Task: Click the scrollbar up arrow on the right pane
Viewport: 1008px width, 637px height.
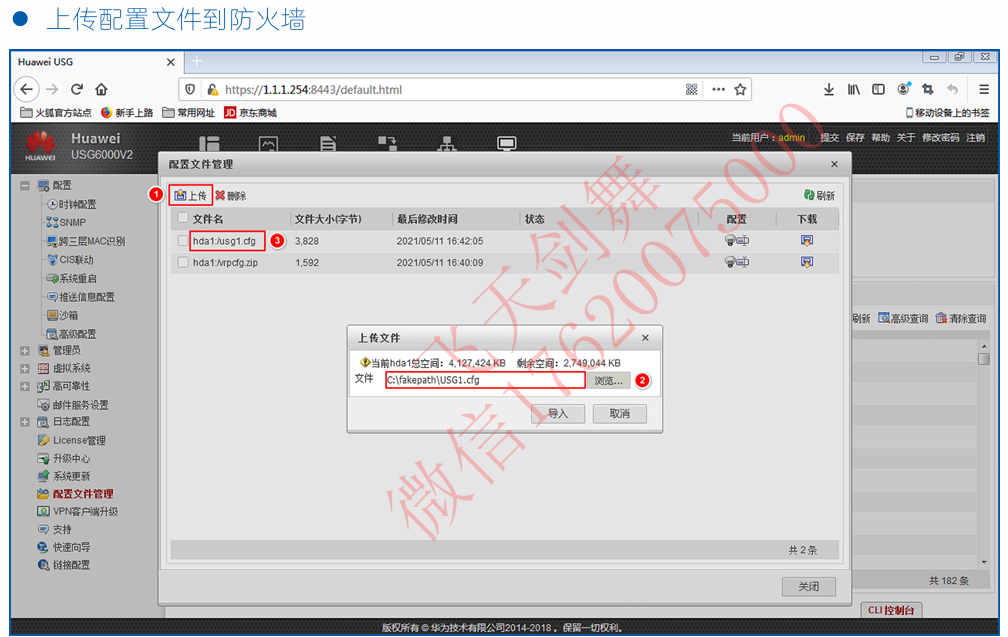Action: (x=984, y=346)
